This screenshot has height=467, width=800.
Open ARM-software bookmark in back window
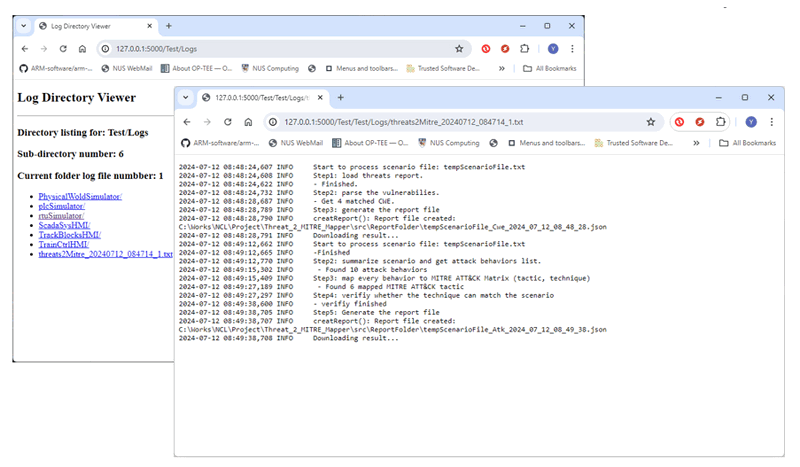56,68
